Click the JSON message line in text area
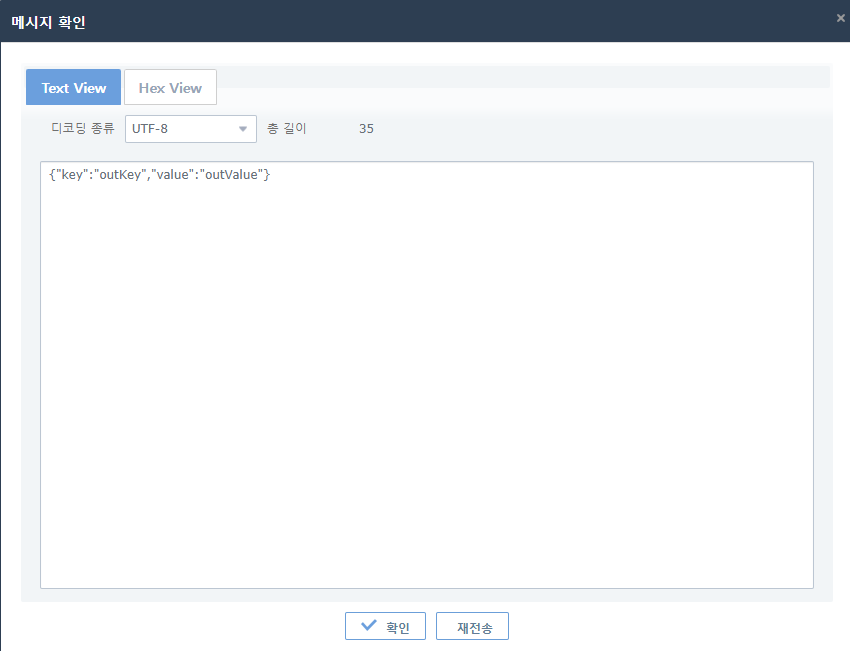The height and width of the screenshot is (651, 850). 160,175
